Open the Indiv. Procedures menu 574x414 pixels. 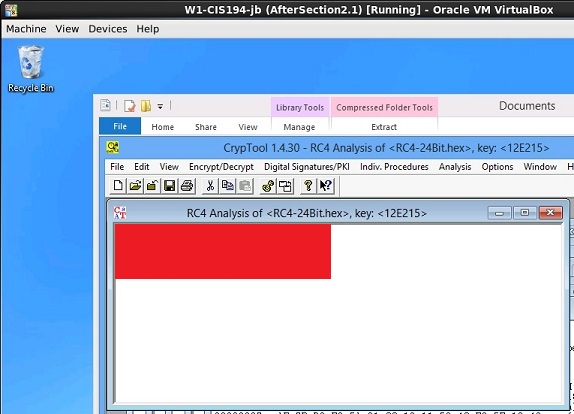394,167
